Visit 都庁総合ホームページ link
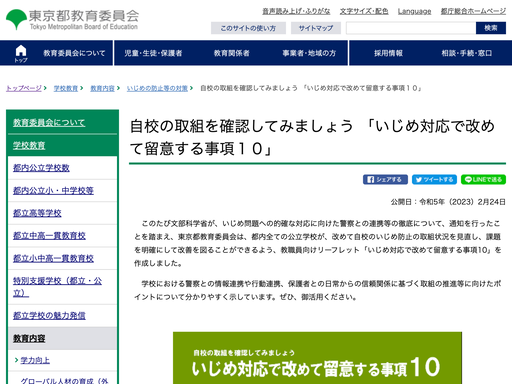The width and height of the screenshot is (512, 384). pos(473,11)
